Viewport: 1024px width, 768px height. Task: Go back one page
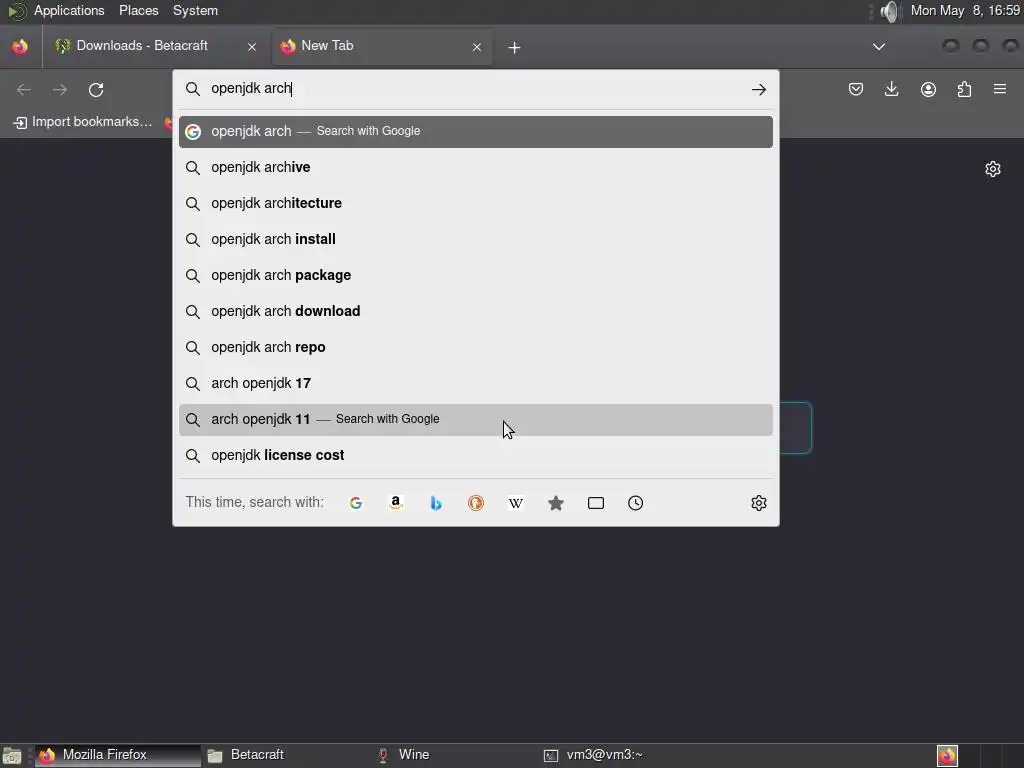[x=24, y=89]
